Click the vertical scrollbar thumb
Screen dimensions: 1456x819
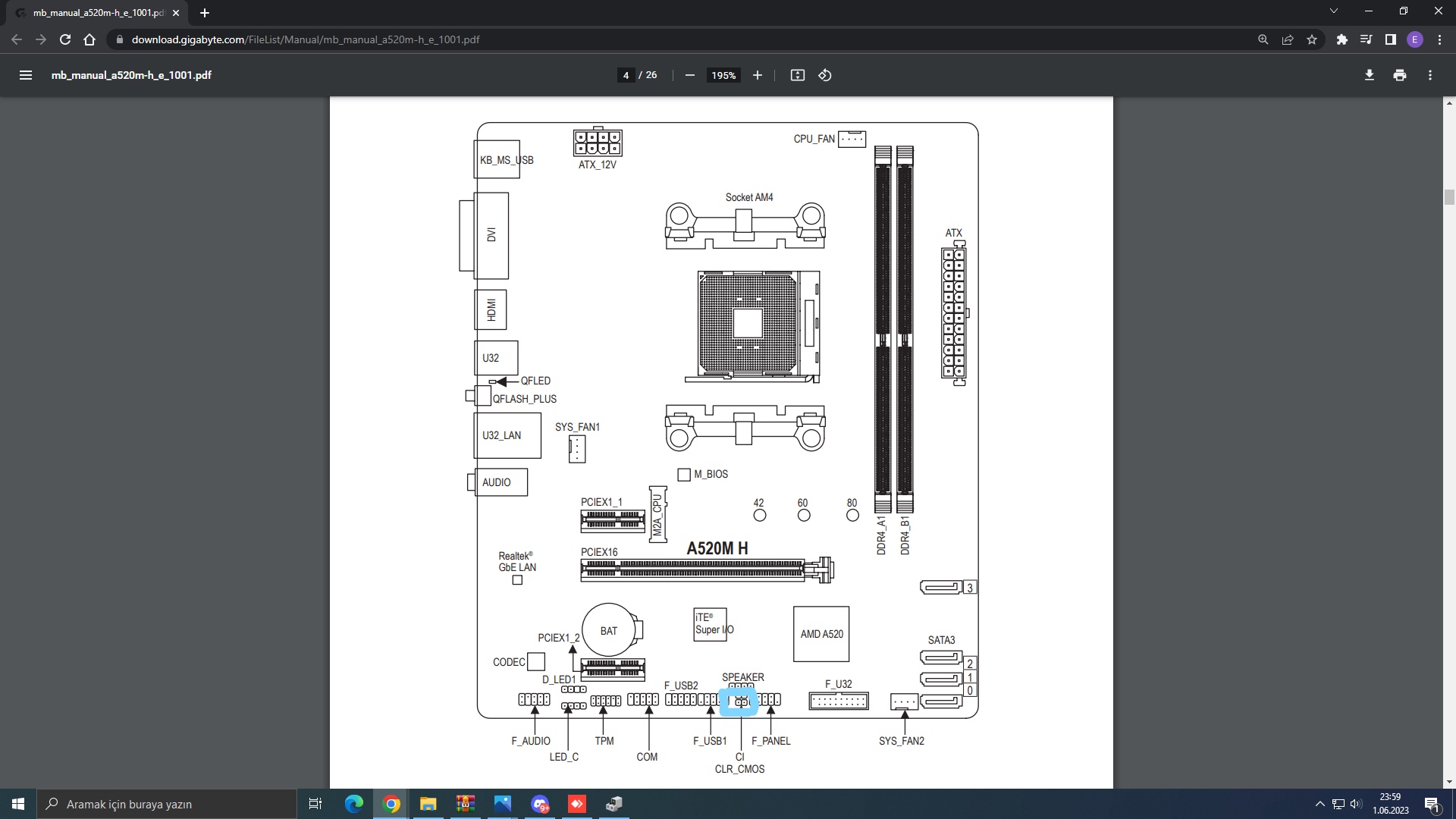1449,197
